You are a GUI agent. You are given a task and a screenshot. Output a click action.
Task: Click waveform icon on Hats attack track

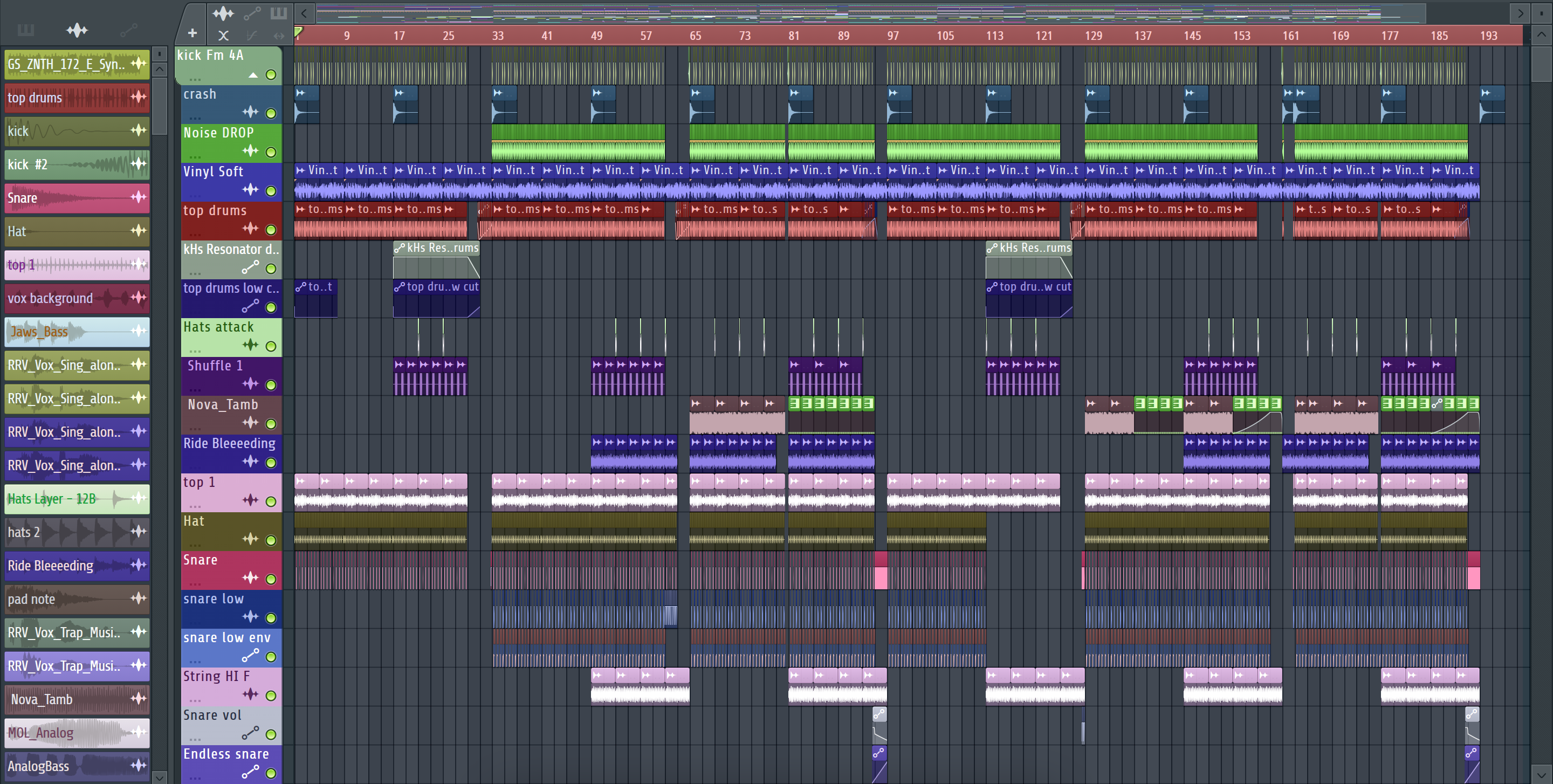coord(250,345)
